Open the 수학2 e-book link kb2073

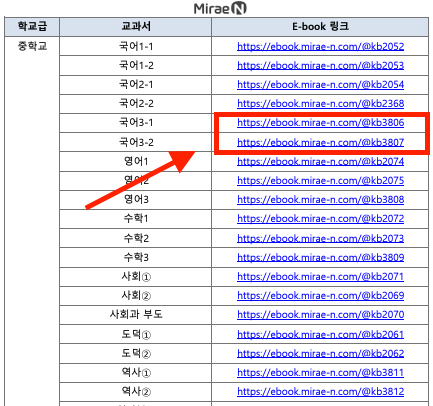(320, 238)
